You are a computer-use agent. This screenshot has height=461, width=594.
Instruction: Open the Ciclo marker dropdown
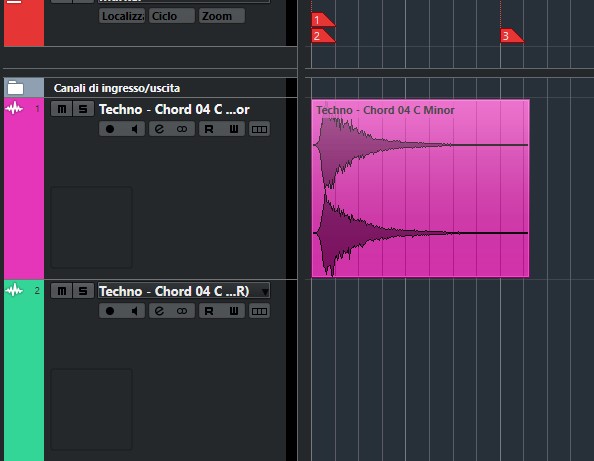(x=172, y=16)
